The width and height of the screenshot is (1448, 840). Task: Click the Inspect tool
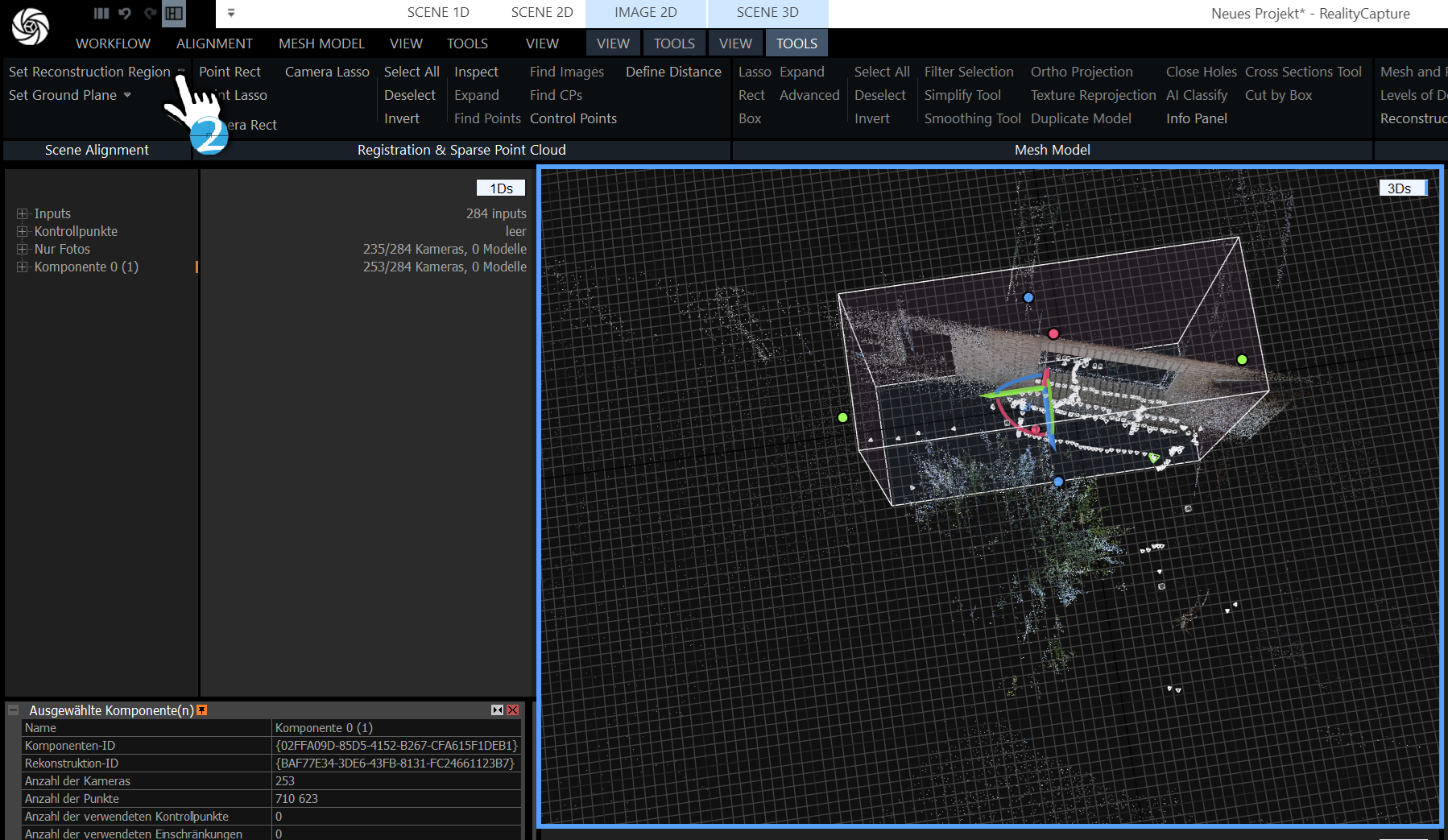[x=476, y=72]
